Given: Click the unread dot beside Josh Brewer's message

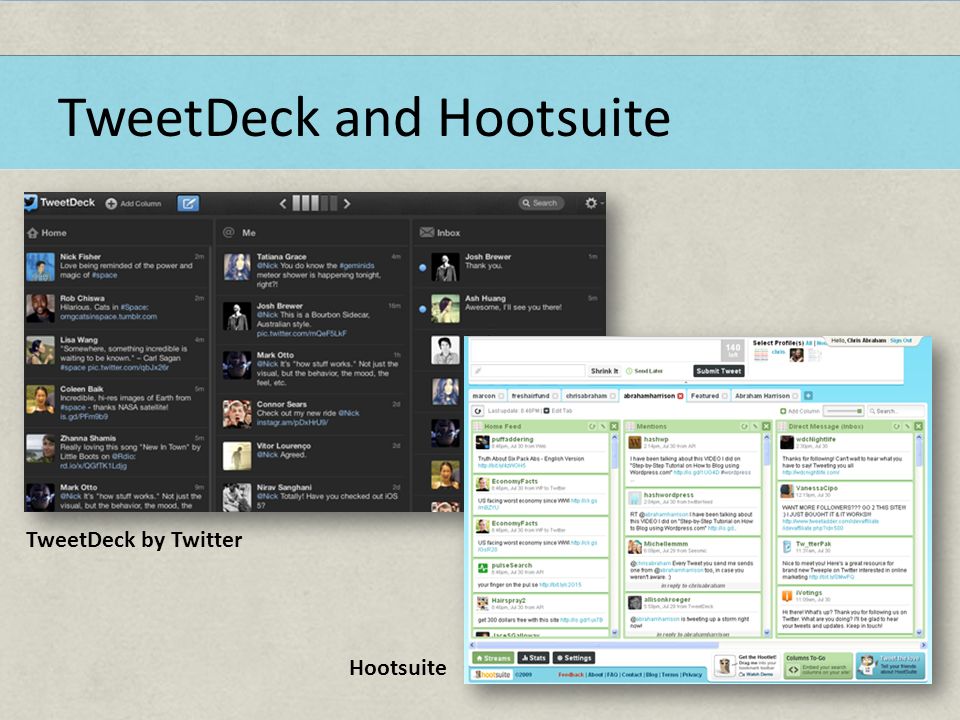Looking at the screenshot, I should pyautogui.click(x=422, y=268).
